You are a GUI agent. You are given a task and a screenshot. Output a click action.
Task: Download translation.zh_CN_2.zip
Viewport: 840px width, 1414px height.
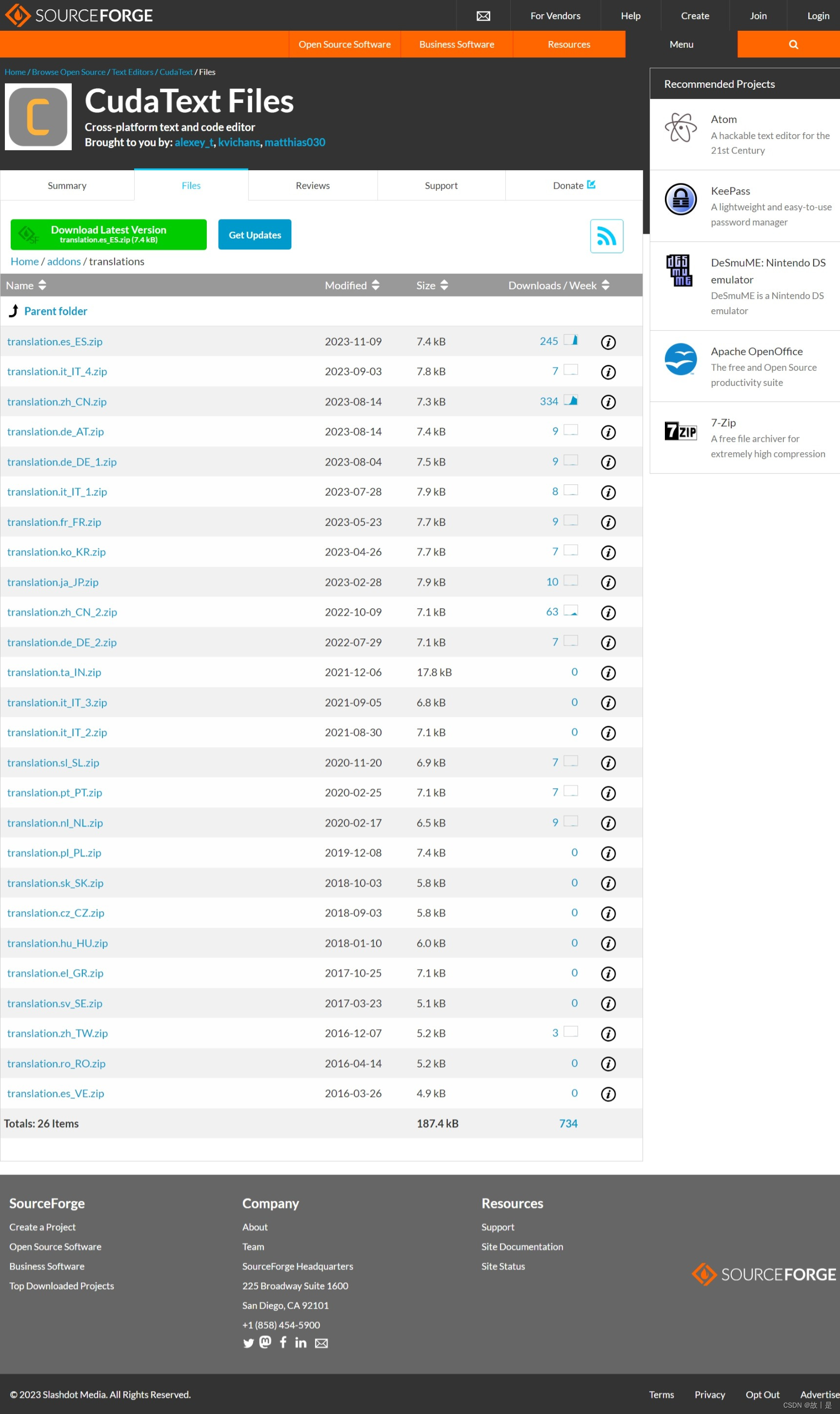pyautogui.click(x=61, y=612)
